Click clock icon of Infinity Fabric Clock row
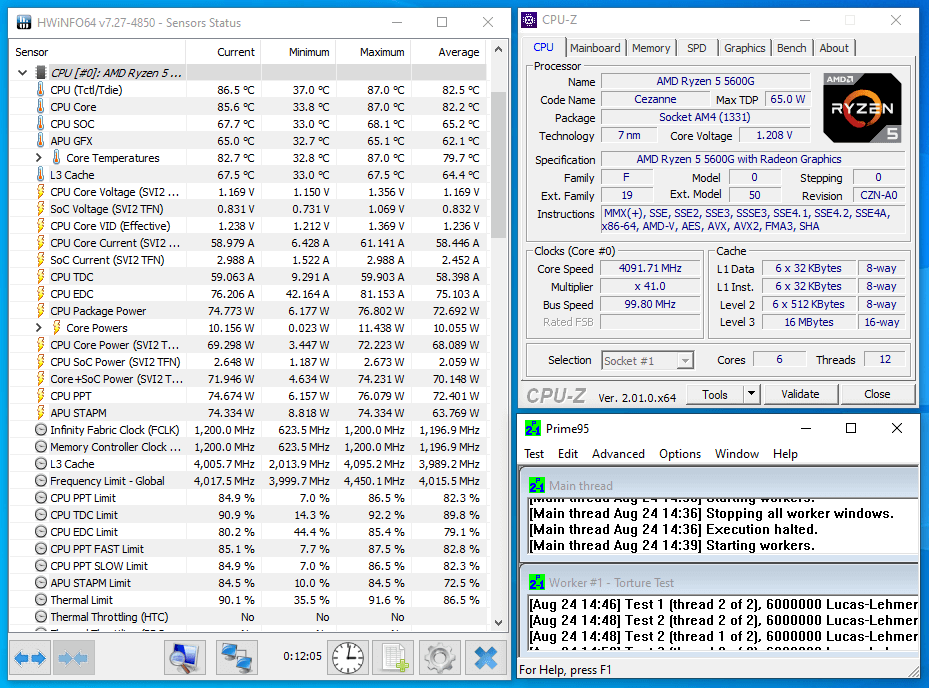Image resolution: width=929 pixels, height=688 pixels. click(41, 430)
